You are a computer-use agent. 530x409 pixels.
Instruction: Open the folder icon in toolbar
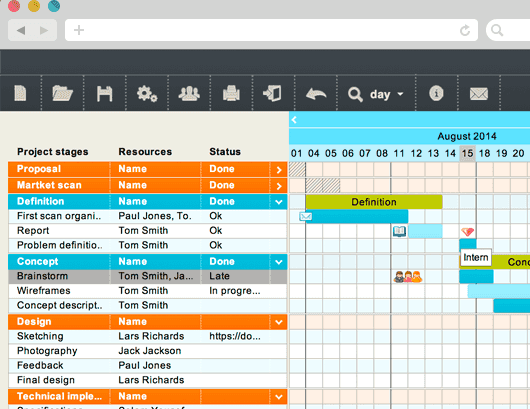(63, 93)
